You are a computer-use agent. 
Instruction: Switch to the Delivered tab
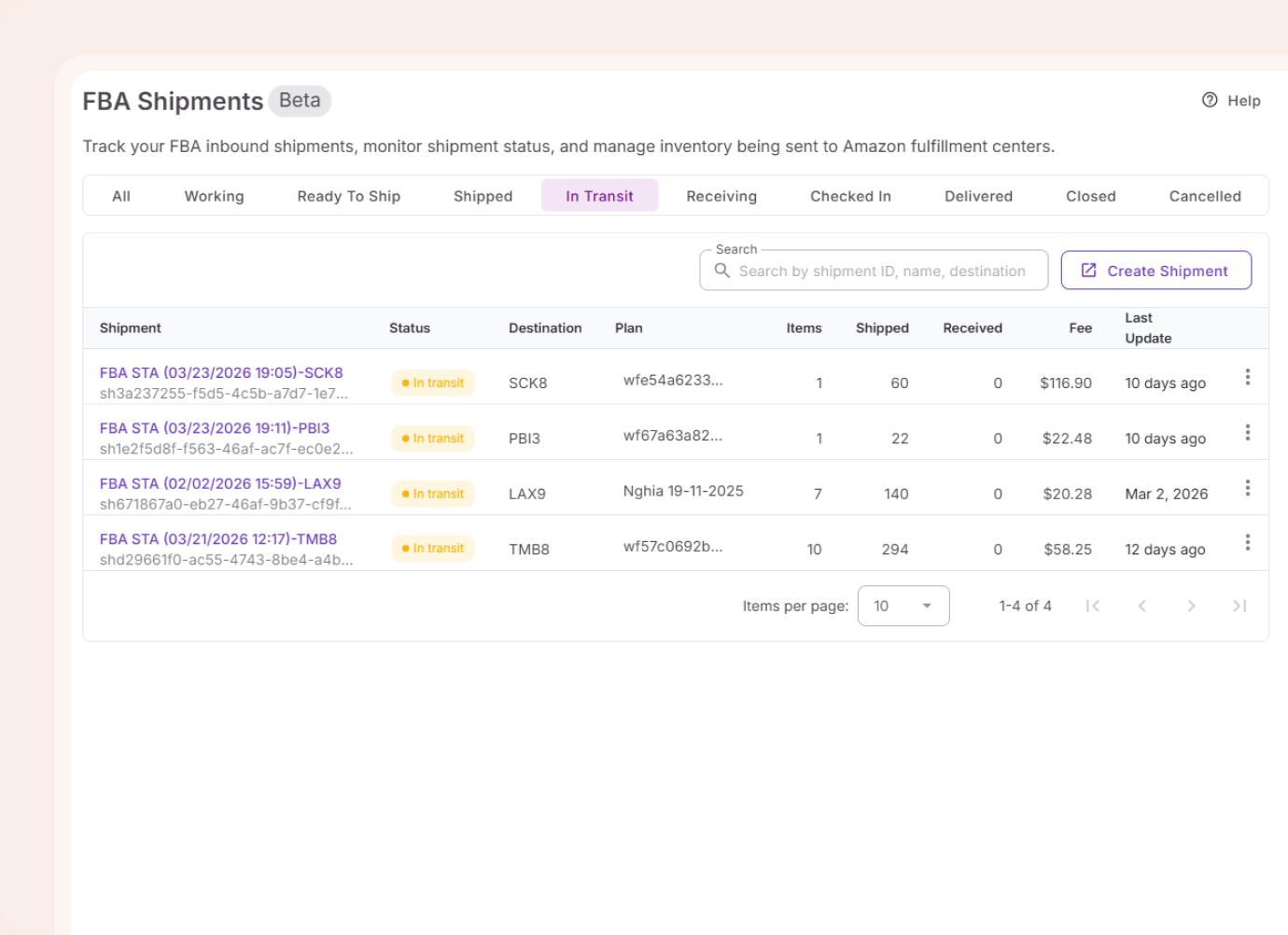point(978,195)
